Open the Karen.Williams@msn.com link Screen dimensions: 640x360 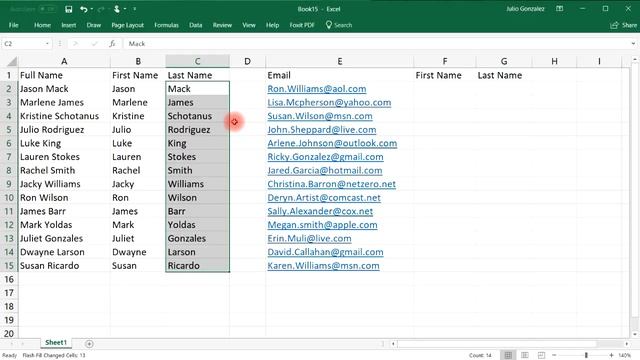pos(323,266)
